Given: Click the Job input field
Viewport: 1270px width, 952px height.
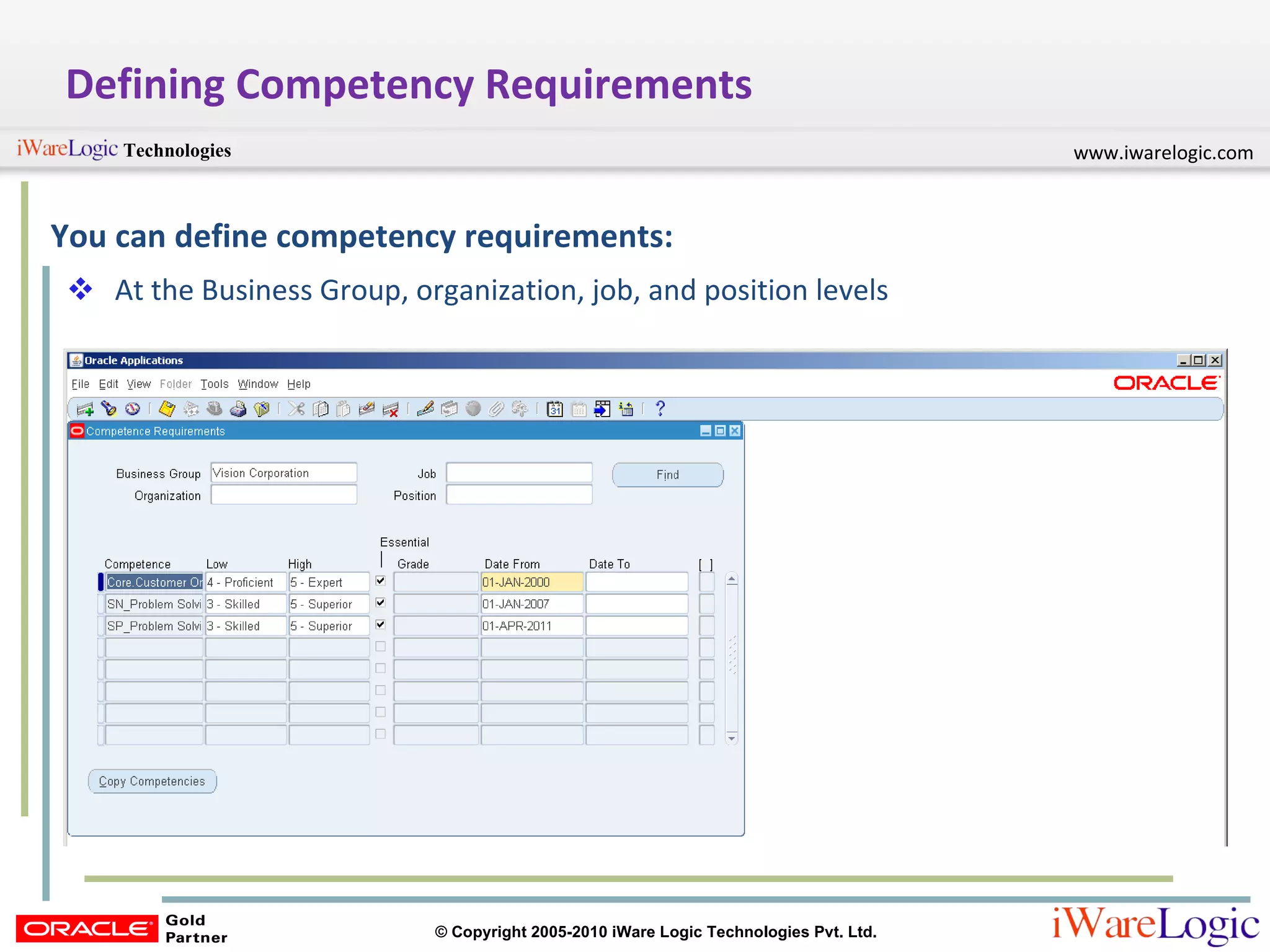Looking at the screenshot, I should 520,473.
